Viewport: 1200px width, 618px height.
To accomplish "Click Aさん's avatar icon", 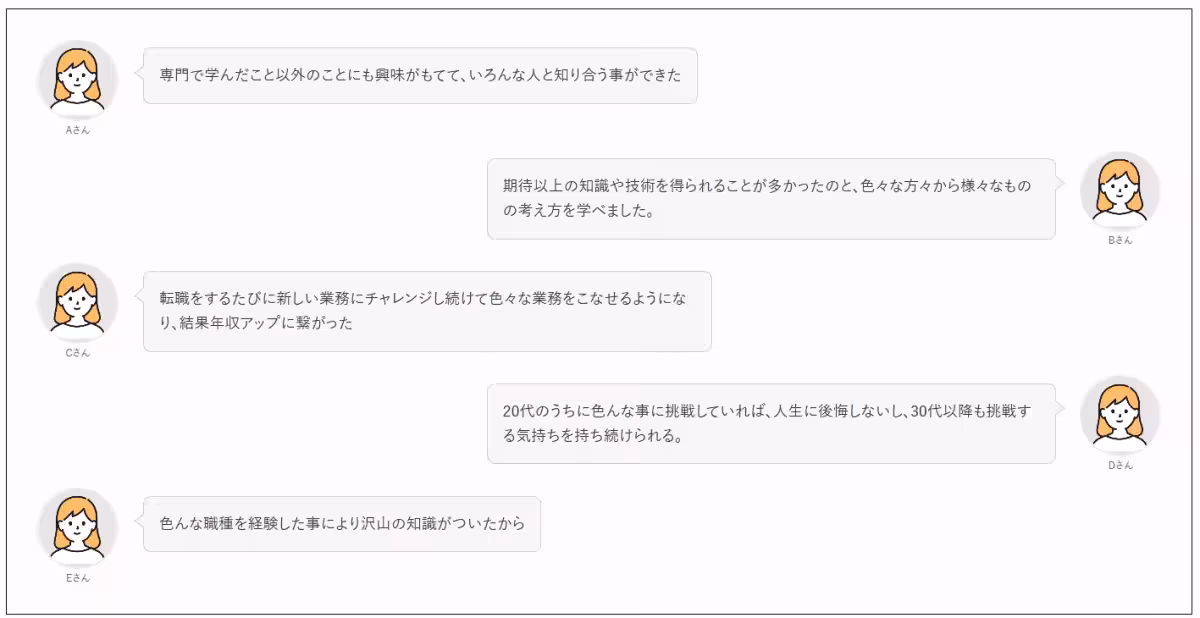I will click(78, 80).
